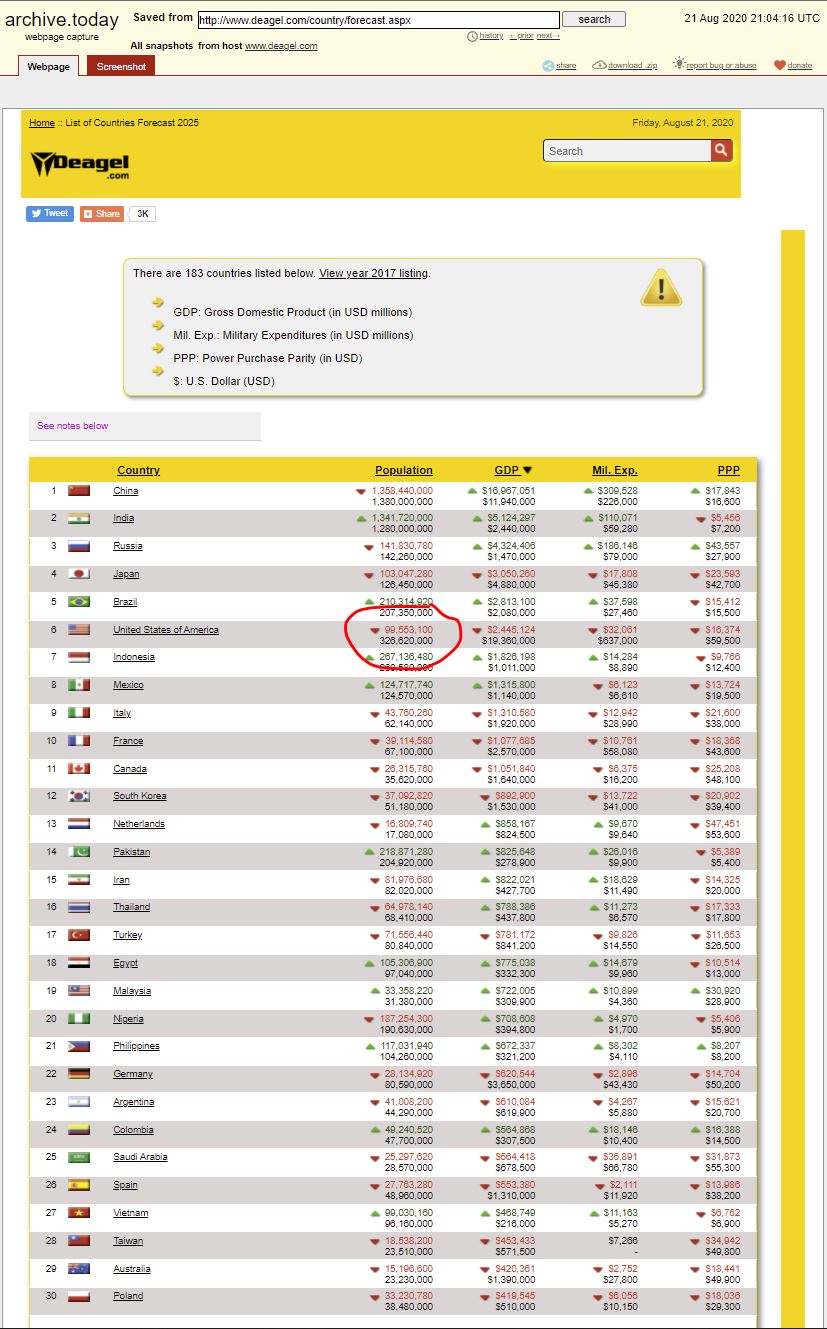Click the Germany flag icon
The width and height of the screenshot is (827, 1329).
(x=79, y=1074)
